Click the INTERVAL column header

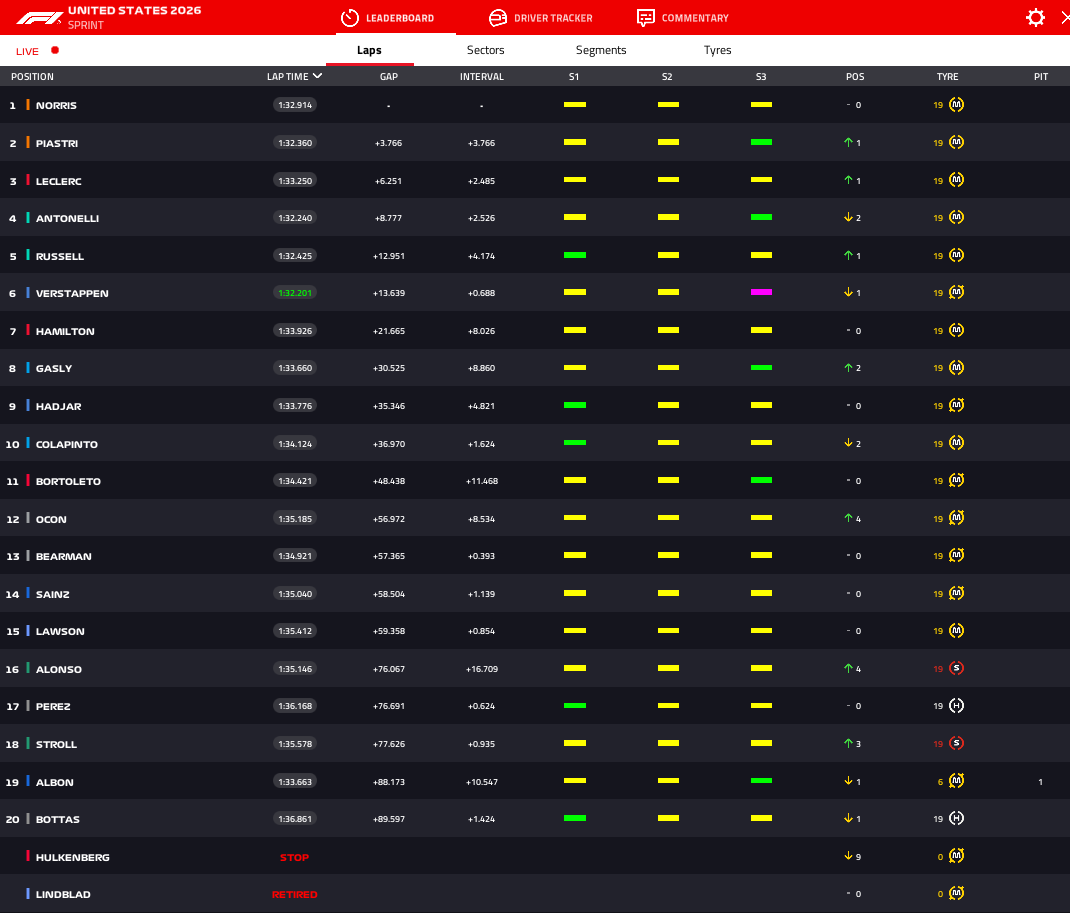point(482,76)
